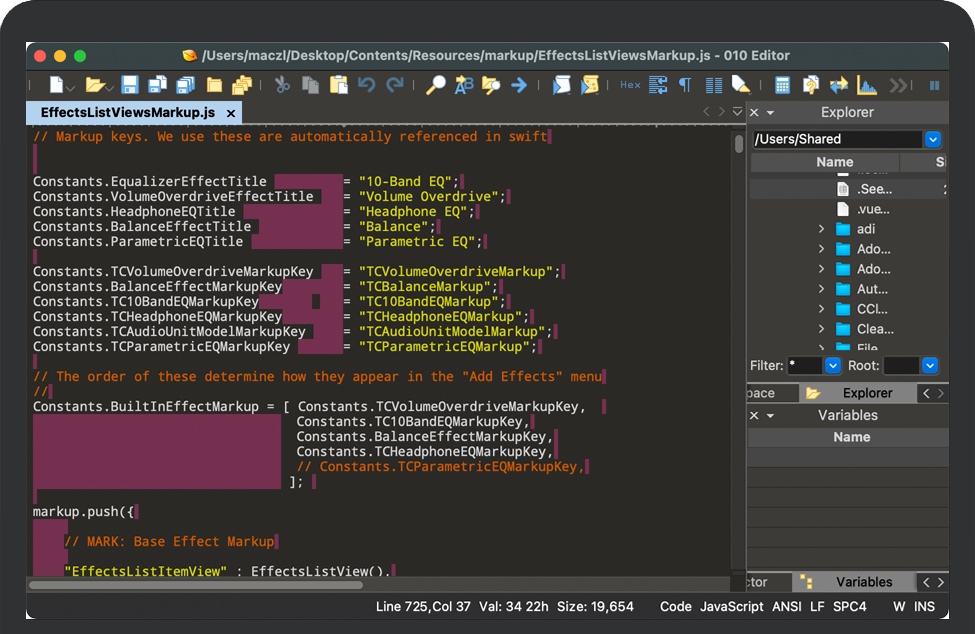Click the Cut scissors icon
Screen dimensions: 975x634
coord(283,85)
